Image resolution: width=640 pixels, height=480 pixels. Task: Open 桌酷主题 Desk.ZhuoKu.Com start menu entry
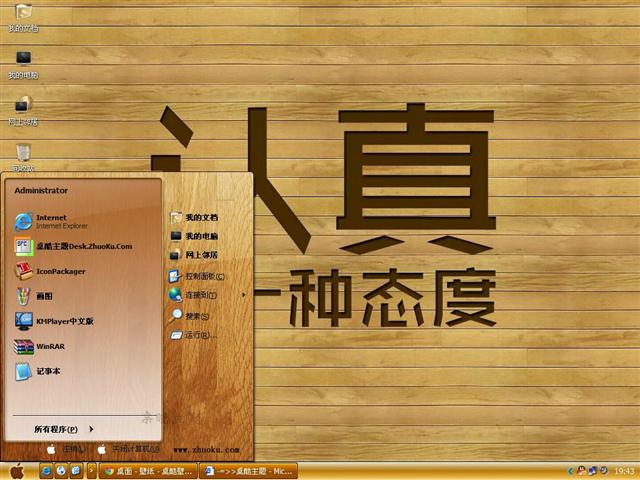pos(84,247)
